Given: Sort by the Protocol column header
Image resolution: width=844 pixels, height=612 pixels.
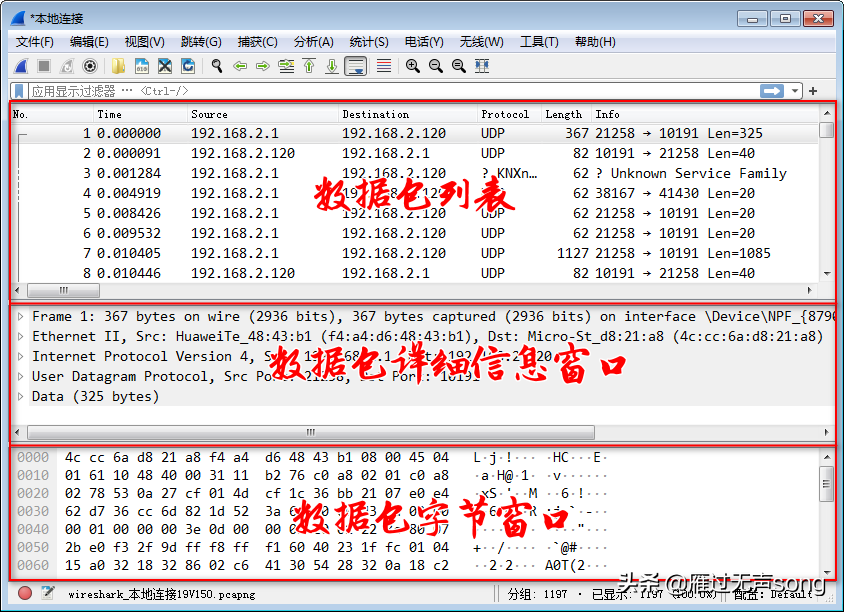Looking at the screenshot, I should click(509, 114).
